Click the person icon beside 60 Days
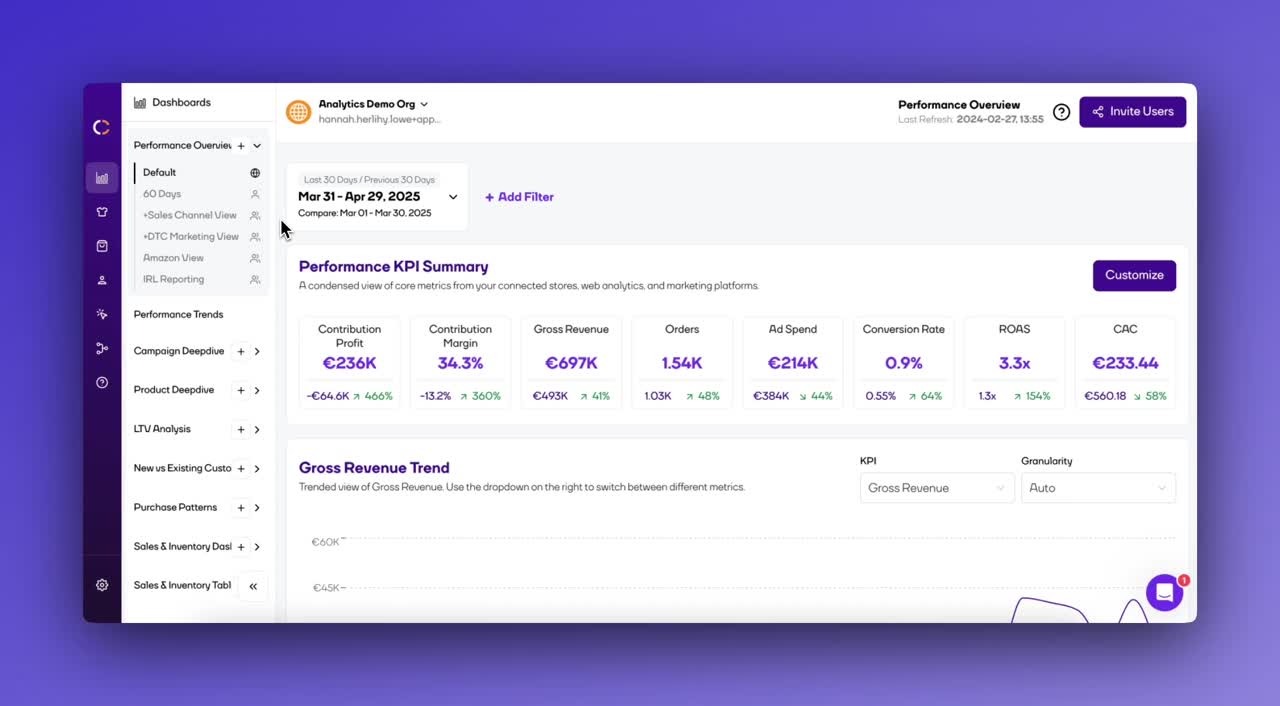This screenshot has height=706, width=1280. tap(255, 194)
